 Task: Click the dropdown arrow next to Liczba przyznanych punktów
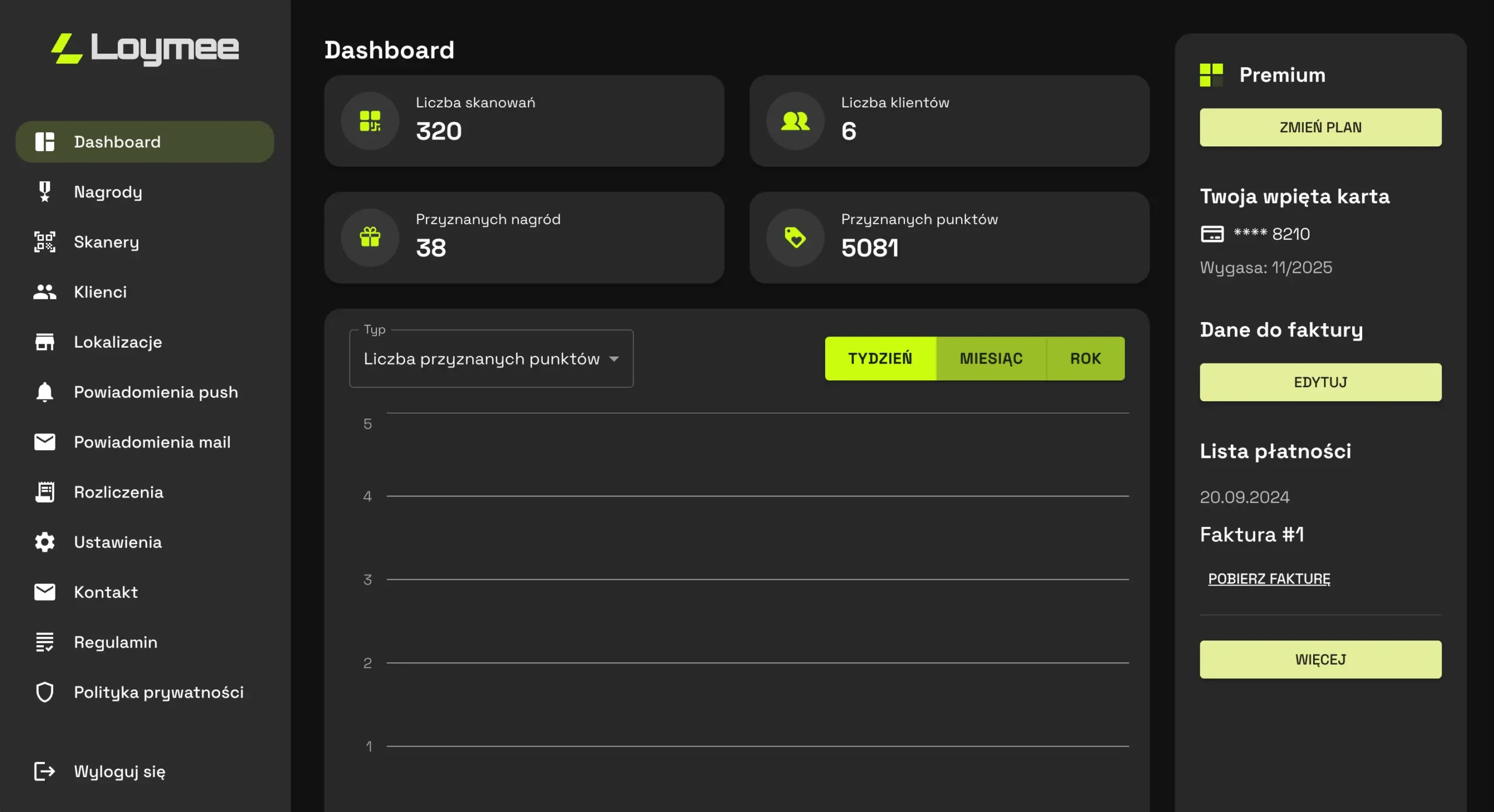pyautogui.click(x=614, y=359)
